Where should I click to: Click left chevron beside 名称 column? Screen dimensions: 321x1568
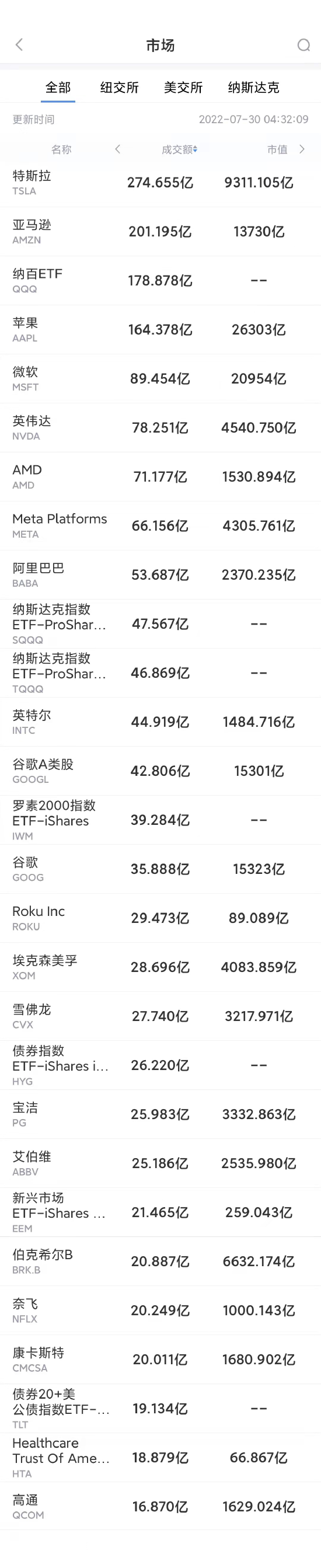coord(117,149)
